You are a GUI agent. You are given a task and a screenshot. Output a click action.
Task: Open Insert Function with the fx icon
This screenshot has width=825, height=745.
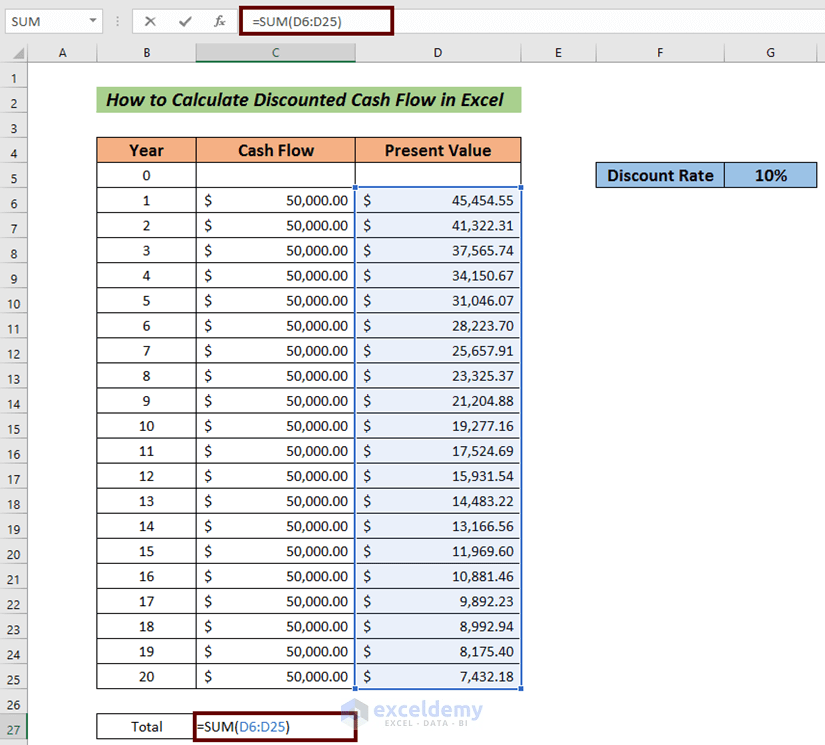pos(219,20)
